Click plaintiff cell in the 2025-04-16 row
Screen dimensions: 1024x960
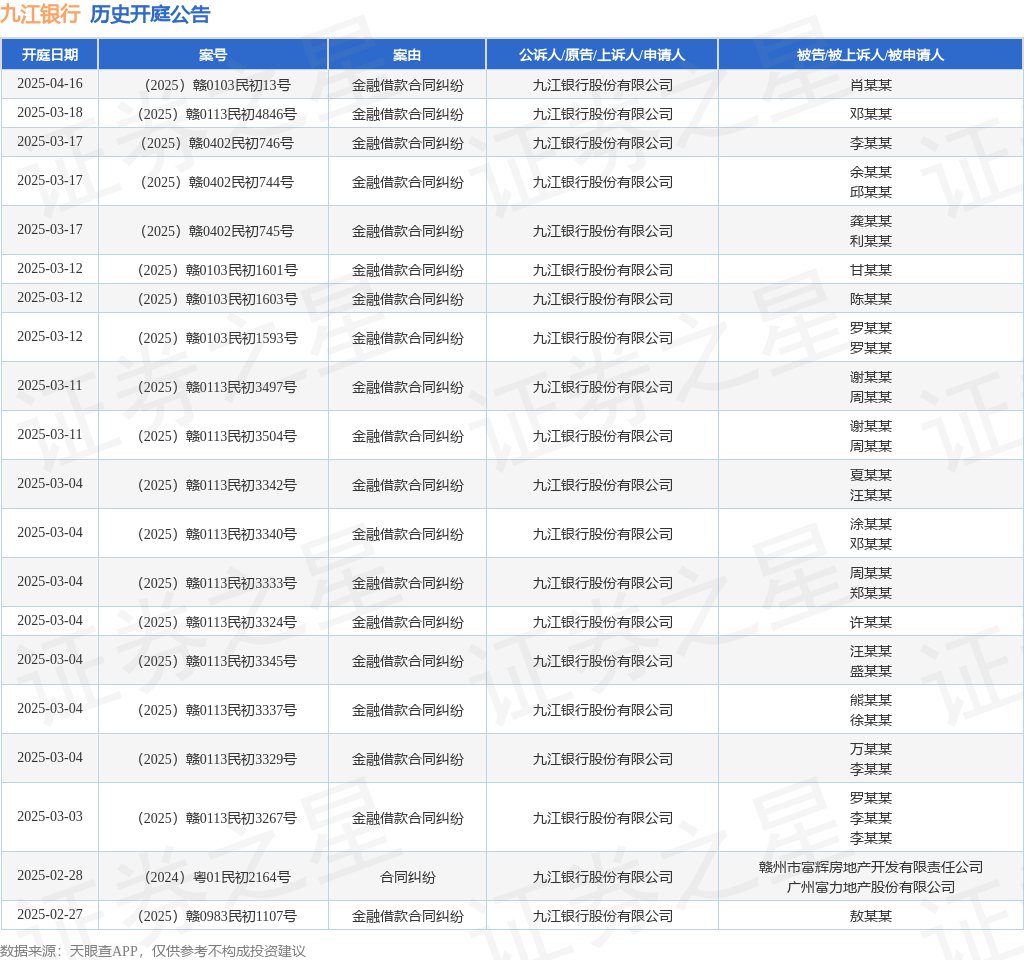602,85
